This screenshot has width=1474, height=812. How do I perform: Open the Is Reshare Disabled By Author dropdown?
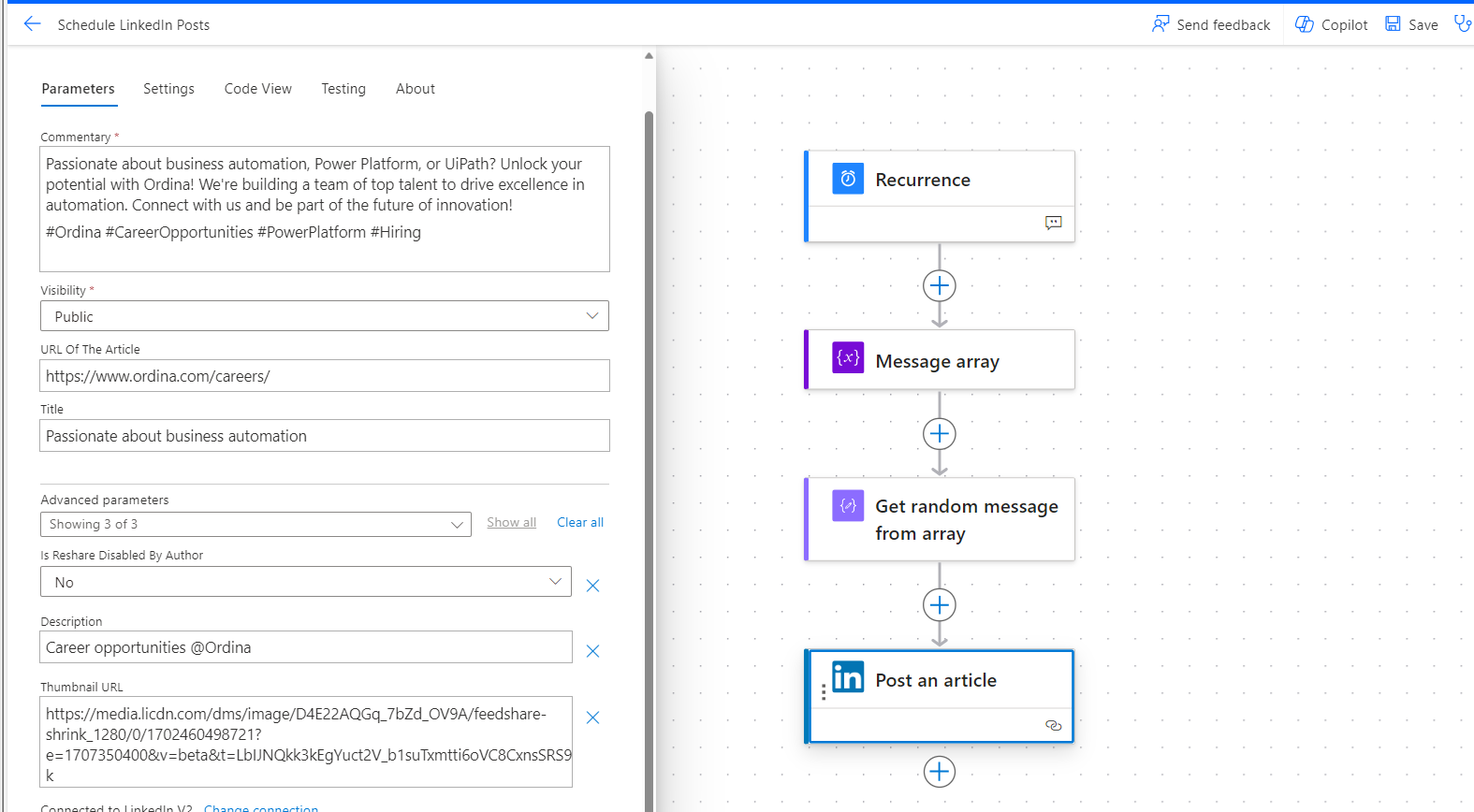point(306,582)
